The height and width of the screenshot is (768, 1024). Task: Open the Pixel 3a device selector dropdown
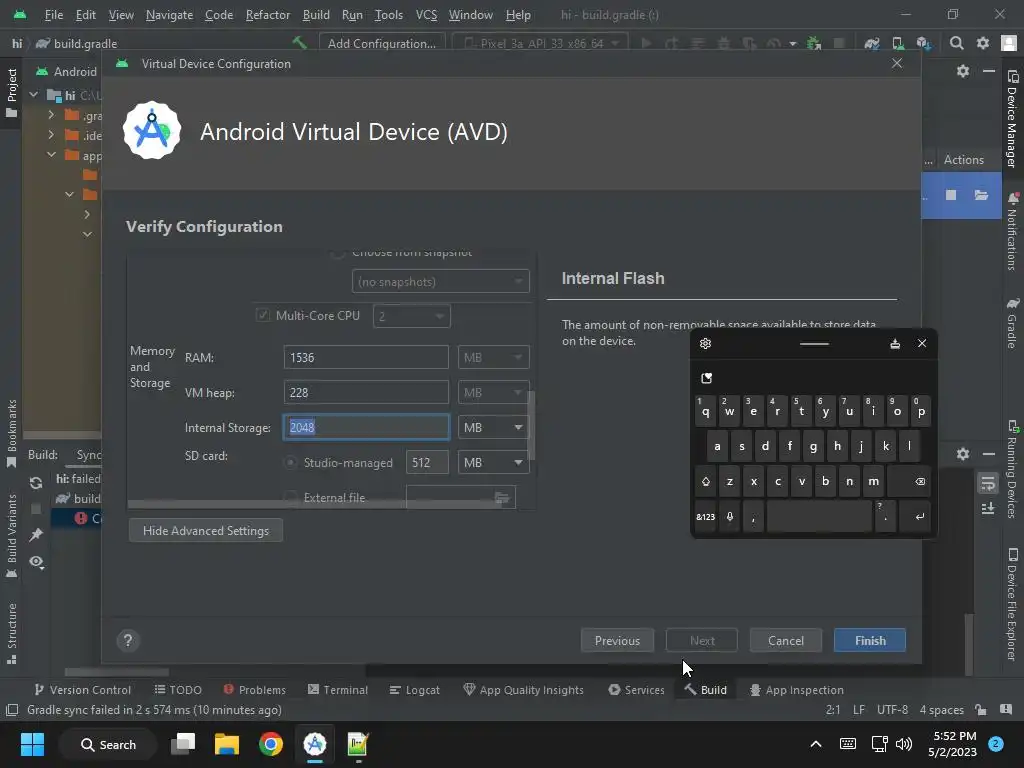pyautogui.click(x=541, y=43)
